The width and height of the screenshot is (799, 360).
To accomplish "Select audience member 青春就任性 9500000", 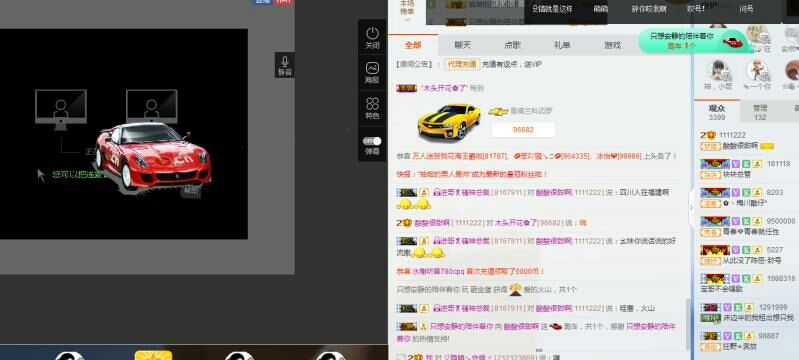I will pos(746,226).
